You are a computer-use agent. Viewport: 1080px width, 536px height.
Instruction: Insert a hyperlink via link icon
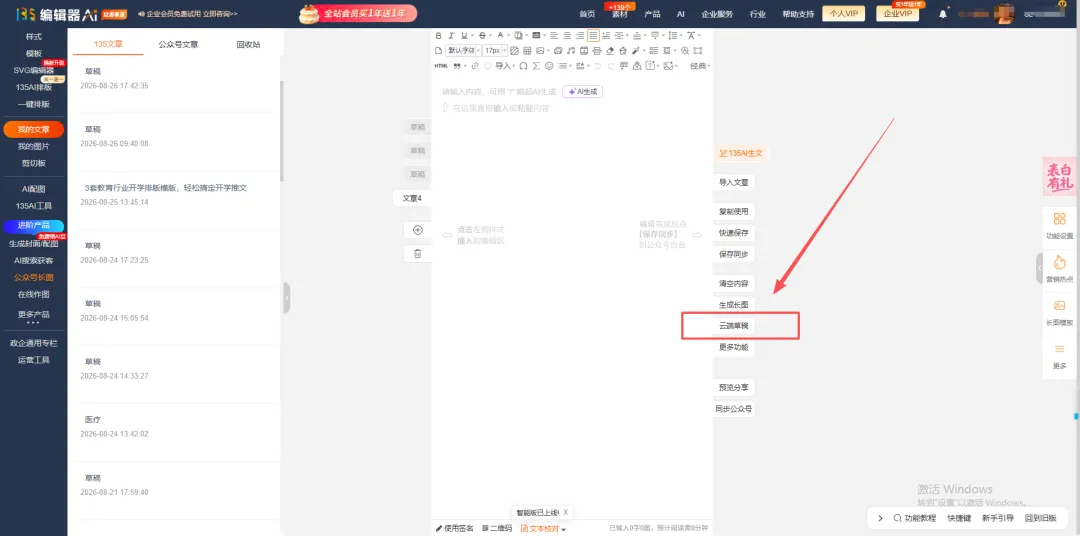[475, 66]
